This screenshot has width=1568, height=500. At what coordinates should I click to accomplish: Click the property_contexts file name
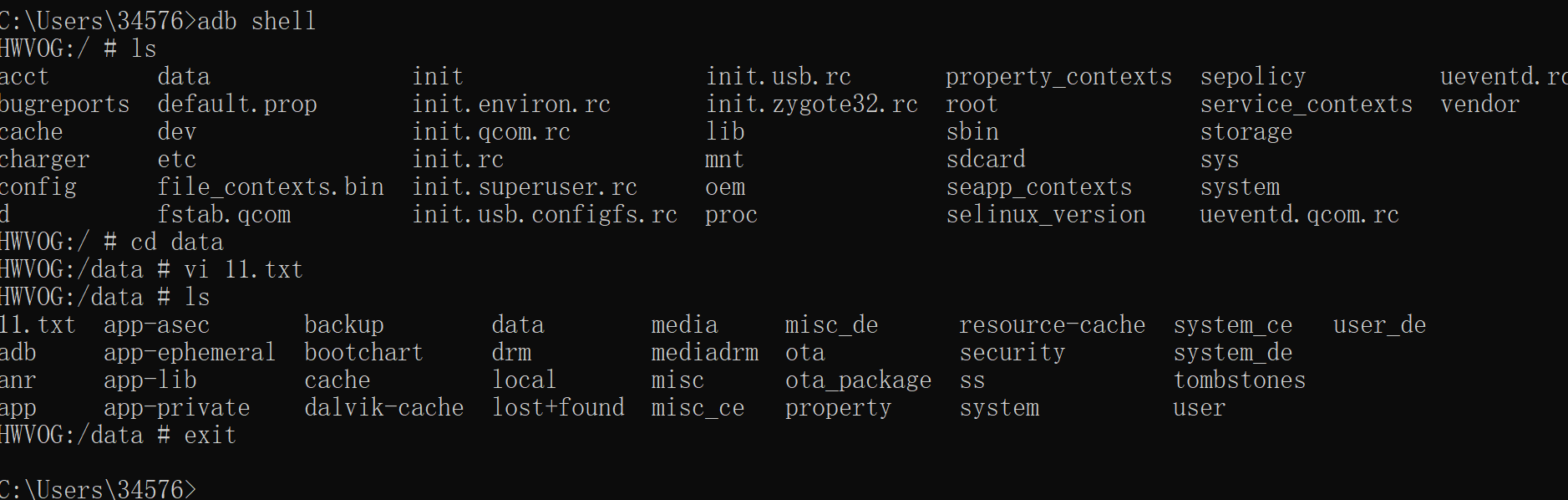pyautogui.click(x=1058, y=77)
